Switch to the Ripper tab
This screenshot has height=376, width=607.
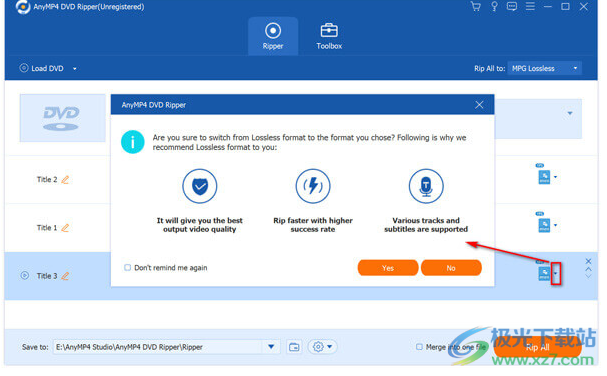(273, 36)
